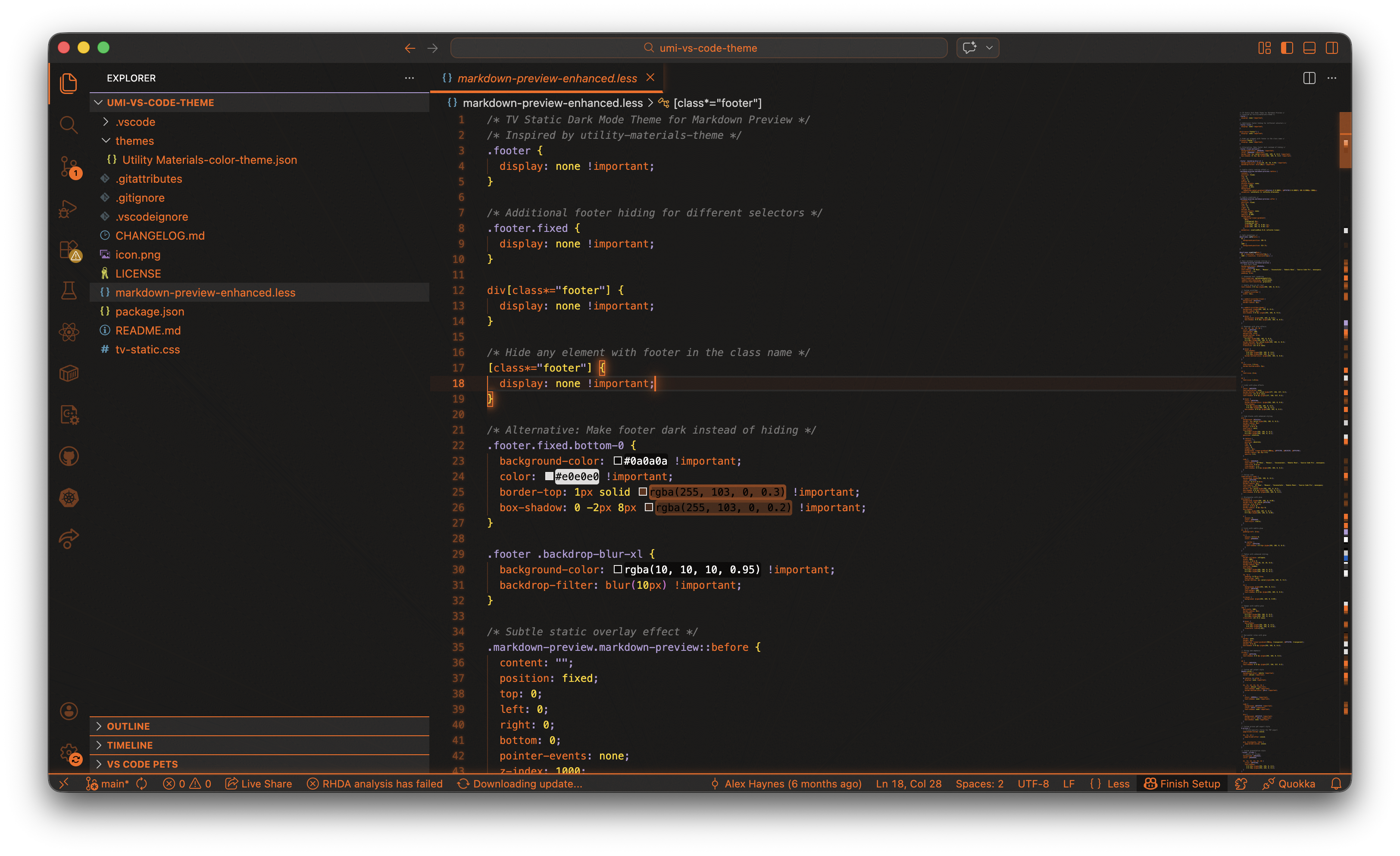Close the markdown-preview-enhanced.less tab
This screenshot has width=1400, height=856.
click(x=650, y=78)
